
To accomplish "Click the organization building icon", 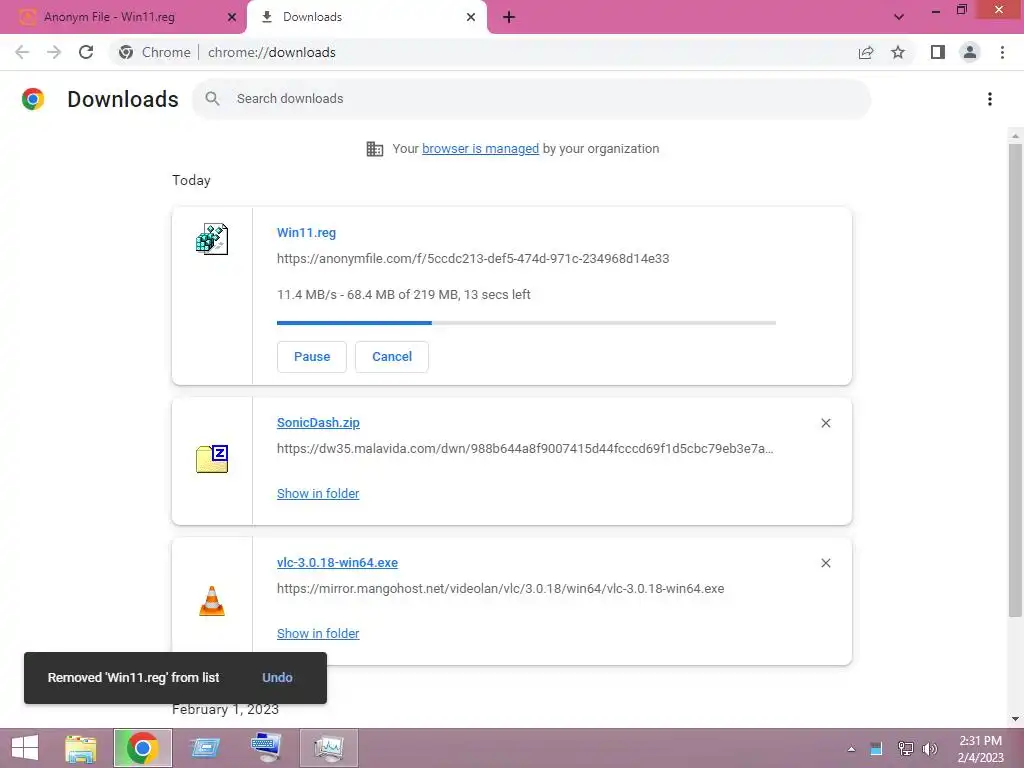I will [x=375, y=149].
